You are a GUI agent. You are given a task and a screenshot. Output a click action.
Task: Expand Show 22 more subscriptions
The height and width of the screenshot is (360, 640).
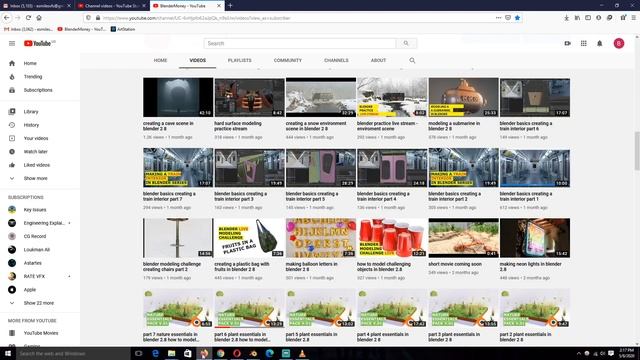40,303
